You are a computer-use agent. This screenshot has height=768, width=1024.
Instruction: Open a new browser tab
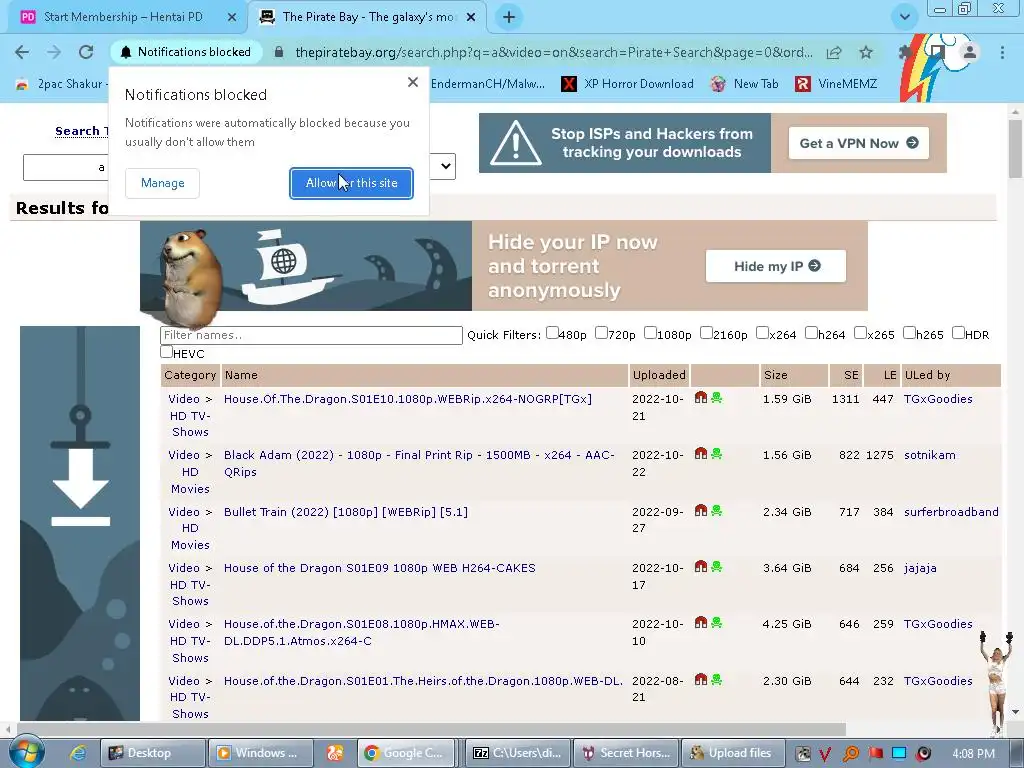point(509,18)
